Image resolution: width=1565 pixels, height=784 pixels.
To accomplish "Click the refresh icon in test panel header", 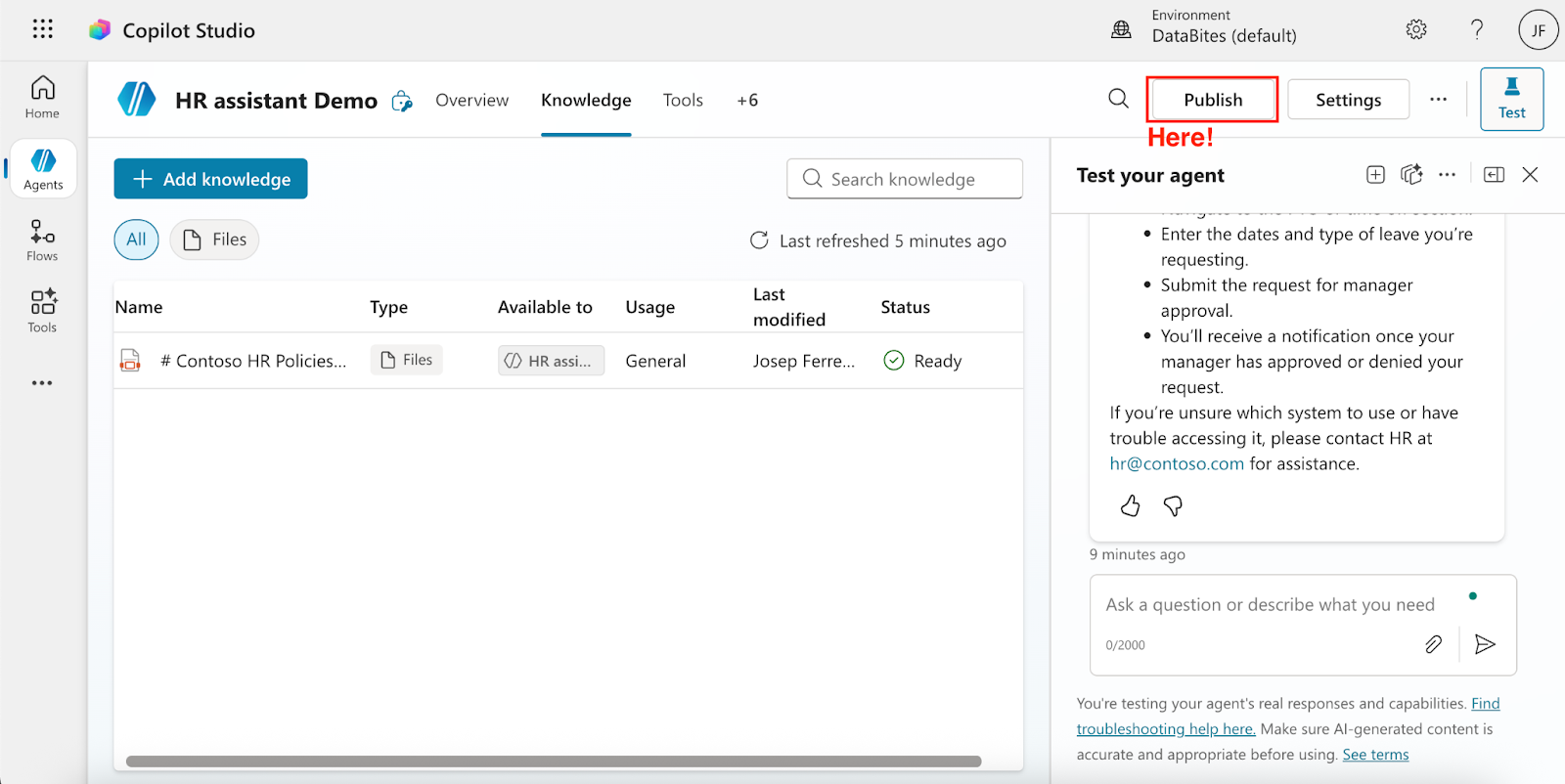I will [1410, 175].
